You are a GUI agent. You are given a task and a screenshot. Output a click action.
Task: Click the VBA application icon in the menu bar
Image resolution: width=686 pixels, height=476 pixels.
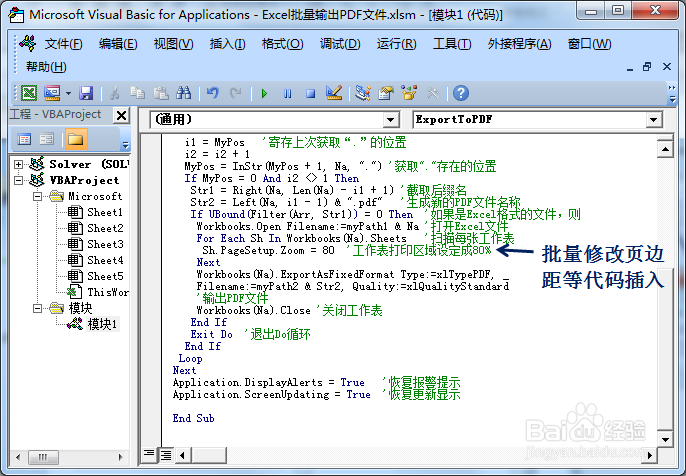(28, 44)
